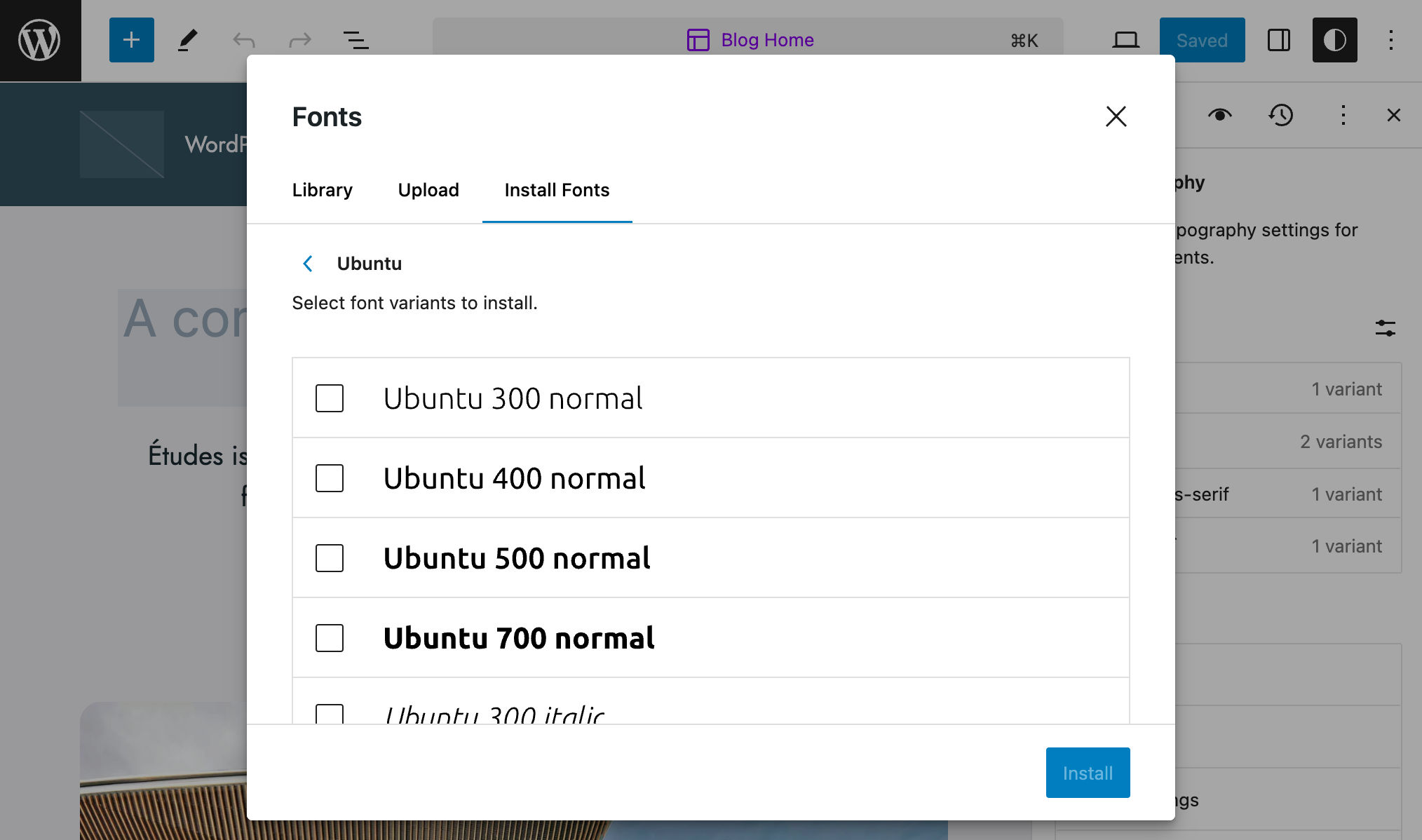Open the editor options three-dot menu
1422x840 pixels.
[1390, 40]
